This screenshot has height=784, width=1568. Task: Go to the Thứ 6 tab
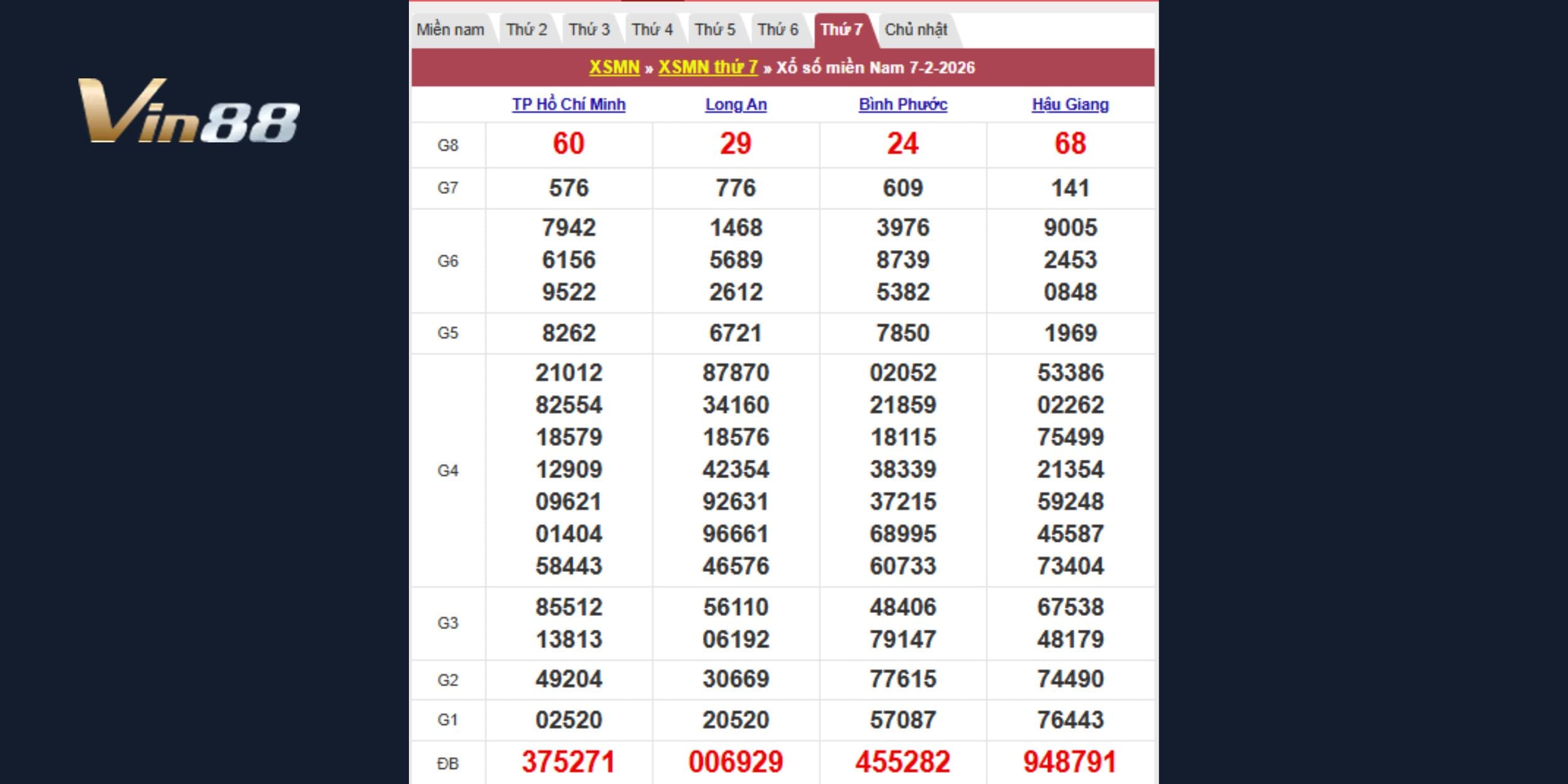[x=778, y=29]
